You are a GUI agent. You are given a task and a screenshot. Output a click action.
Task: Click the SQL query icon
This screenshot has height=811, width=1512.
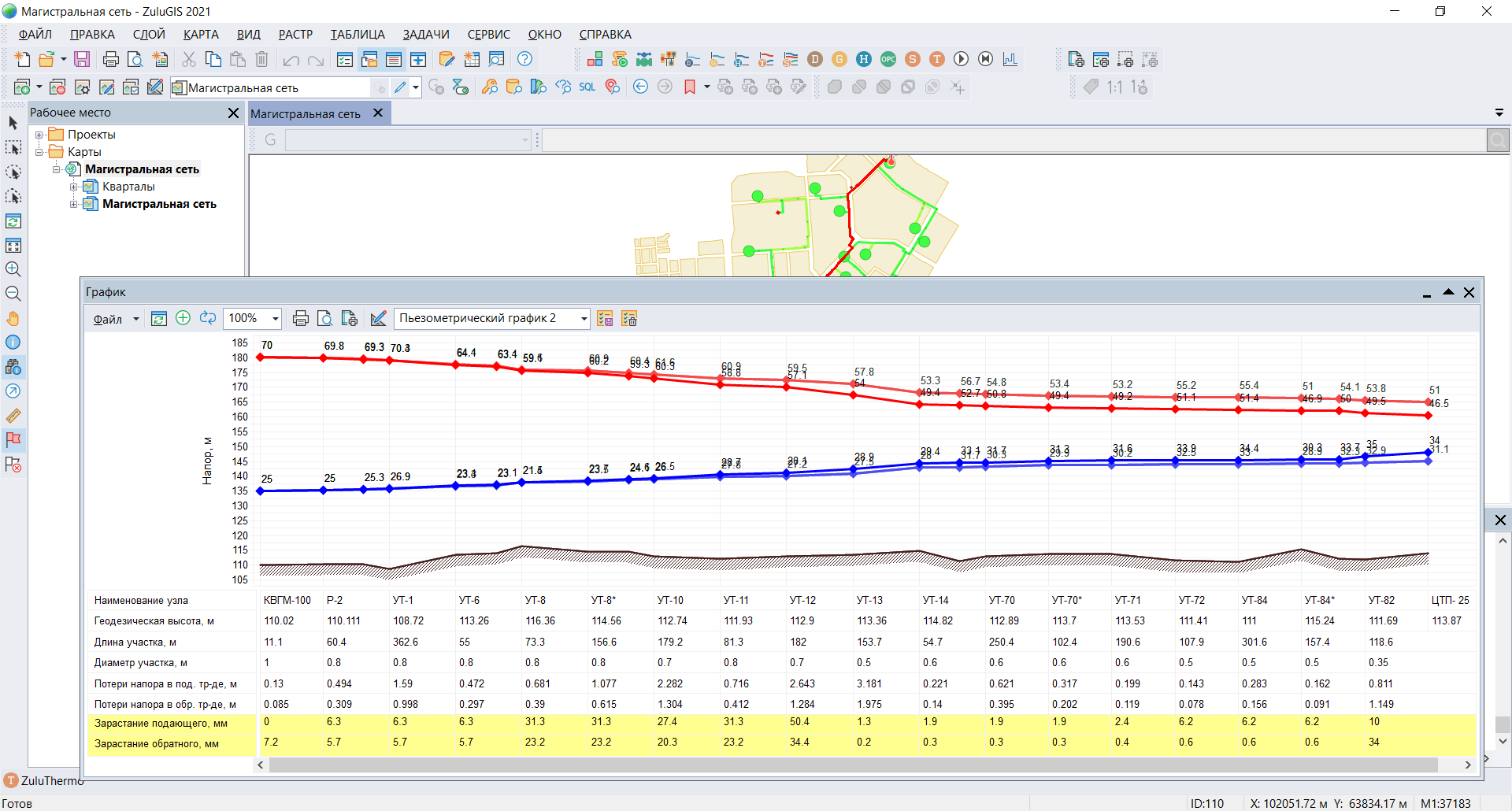click(587, 87)
